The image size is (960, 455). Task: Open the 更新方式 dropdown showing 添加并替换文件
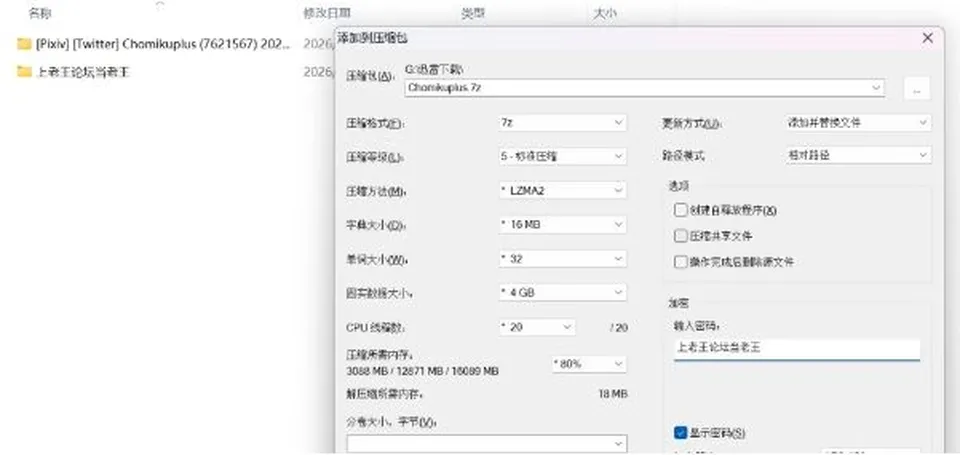[x=858, y=122]
